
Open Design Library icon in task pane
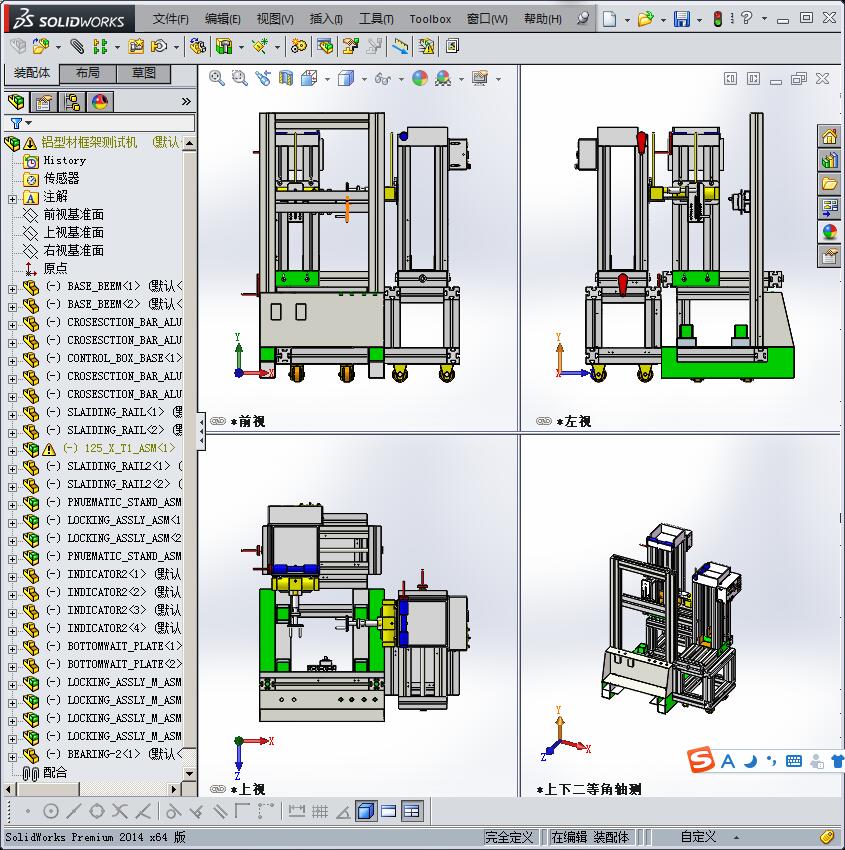(x=829, y=160)
